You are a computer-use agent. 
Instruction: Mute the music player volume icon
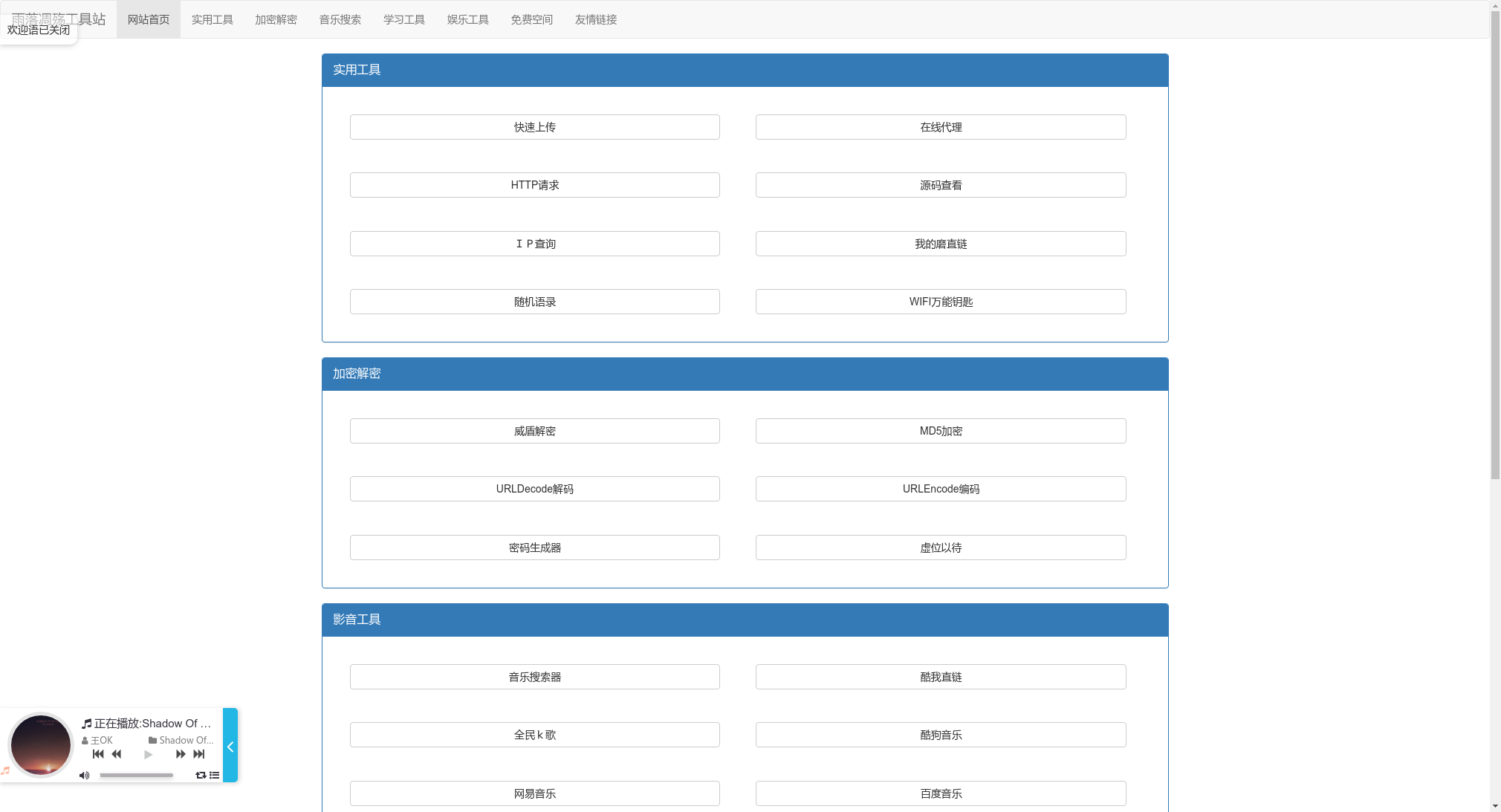point(84,776)
